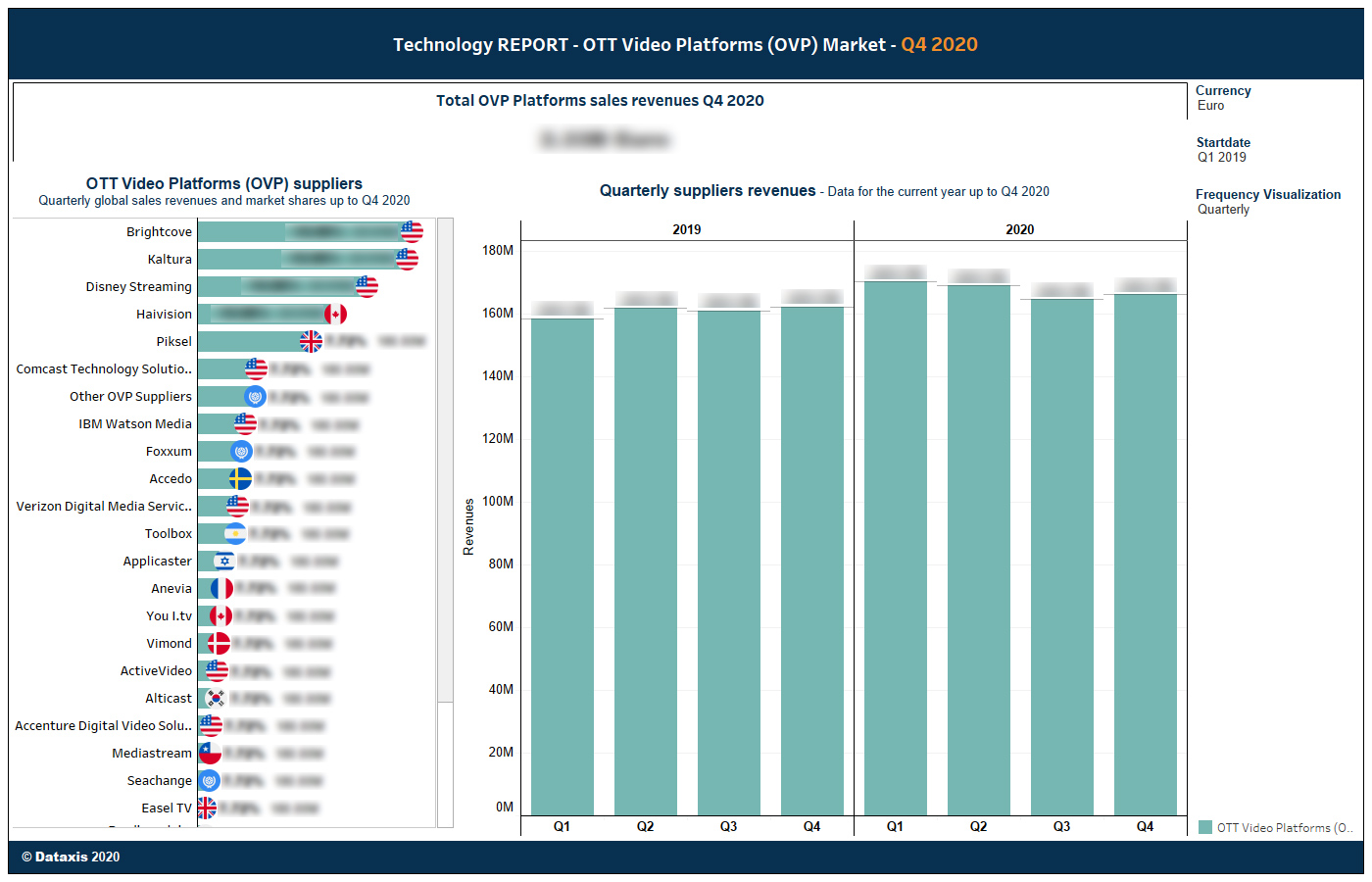
Task: Select the 2019 Q3 revenue bar
Action: pos(729,563)
